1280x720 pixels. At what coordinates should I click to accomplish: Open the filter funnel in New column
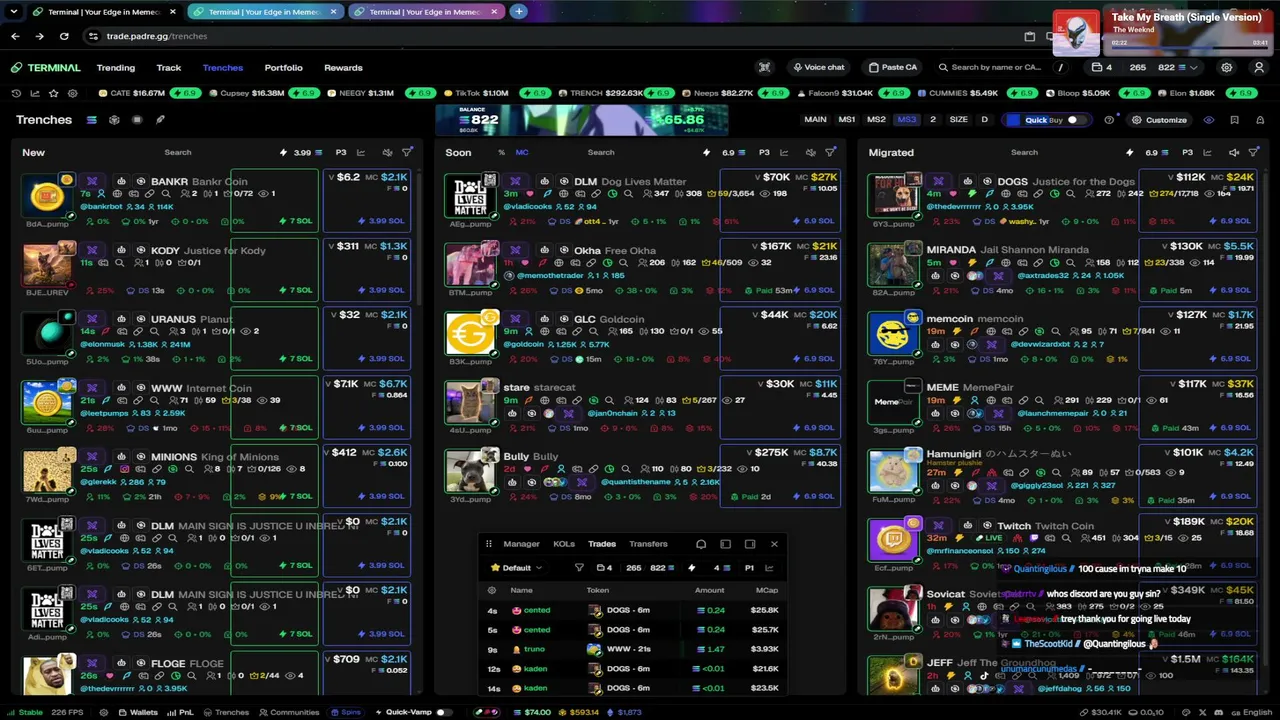[x=407, y=152]
